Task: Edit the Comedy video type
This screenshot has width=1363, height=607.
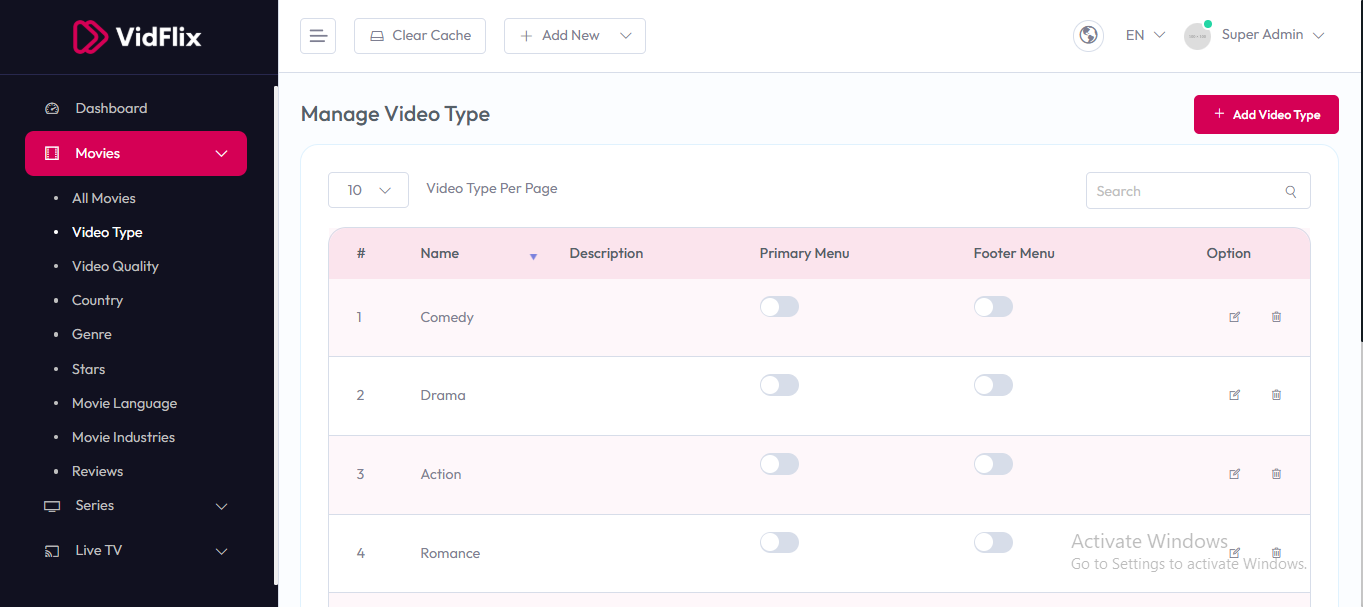Action: [x=1234, y=317]
